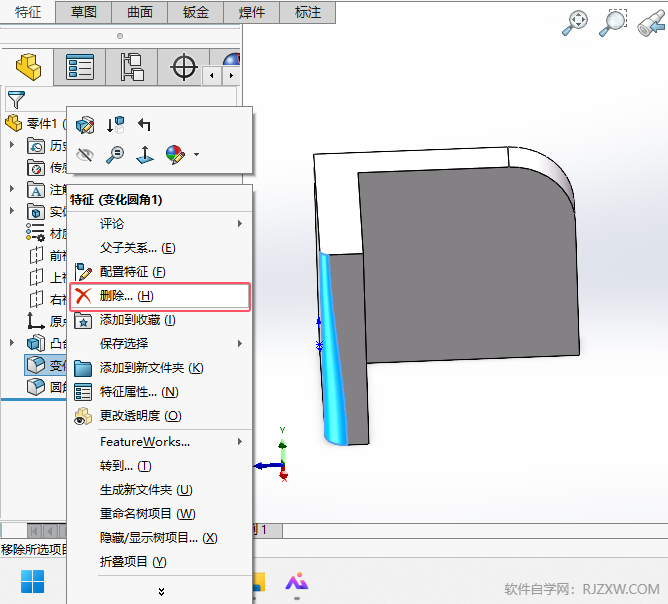Open the 保存选择 submenu
Image resolution: width=668 pixels, height=604 pixels.
tap(160, 344)
